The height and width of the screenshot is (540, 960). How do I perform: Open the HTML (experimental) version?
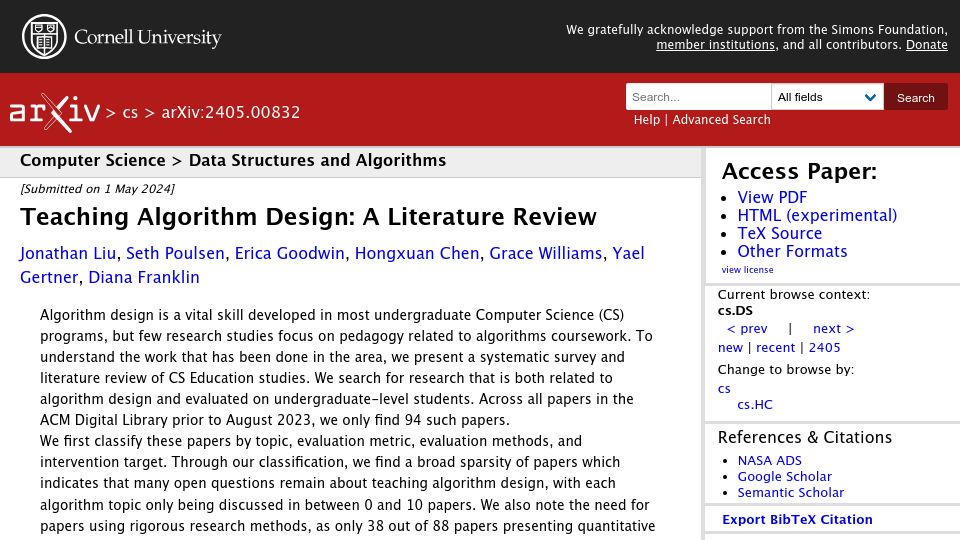pyautogui.click(x=817, y=216)
